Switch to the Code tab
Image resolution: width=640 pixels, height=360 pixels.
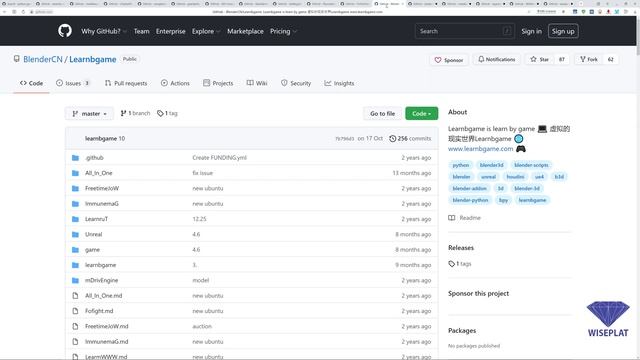31,83
